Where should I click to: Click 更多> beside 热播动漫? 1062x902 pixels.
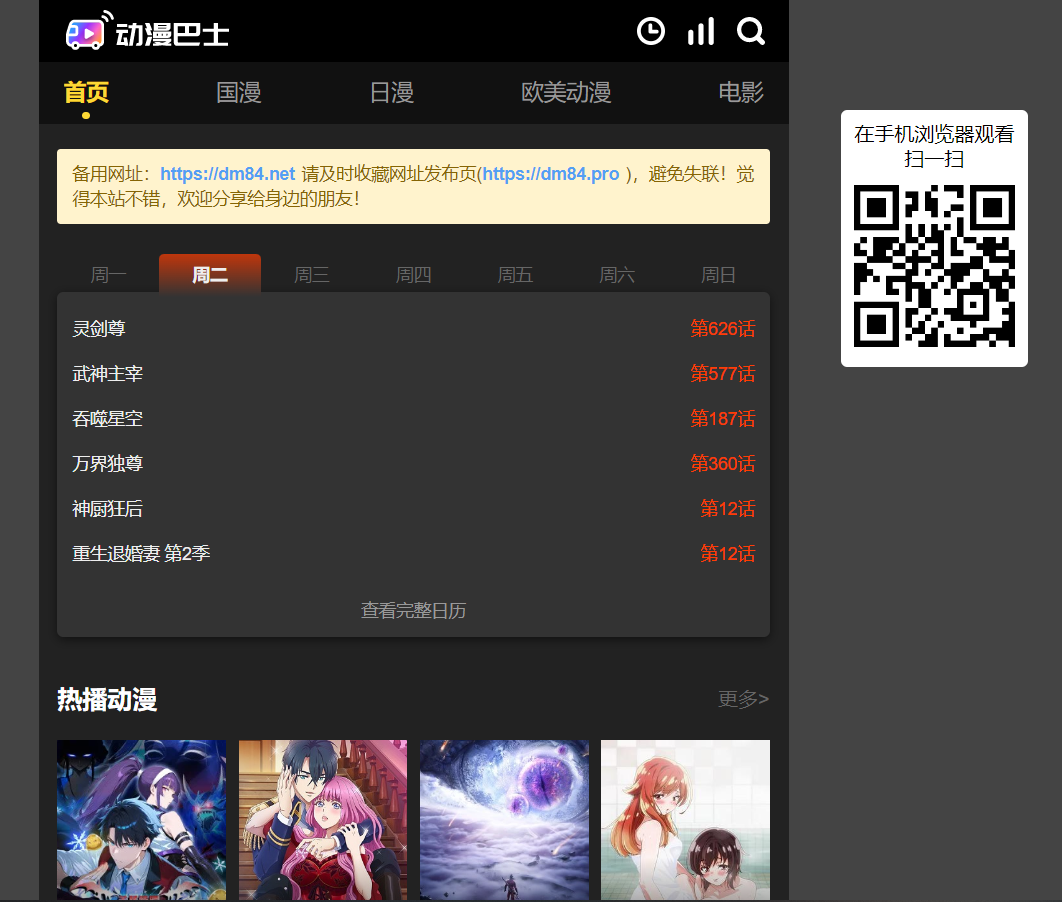743,699
